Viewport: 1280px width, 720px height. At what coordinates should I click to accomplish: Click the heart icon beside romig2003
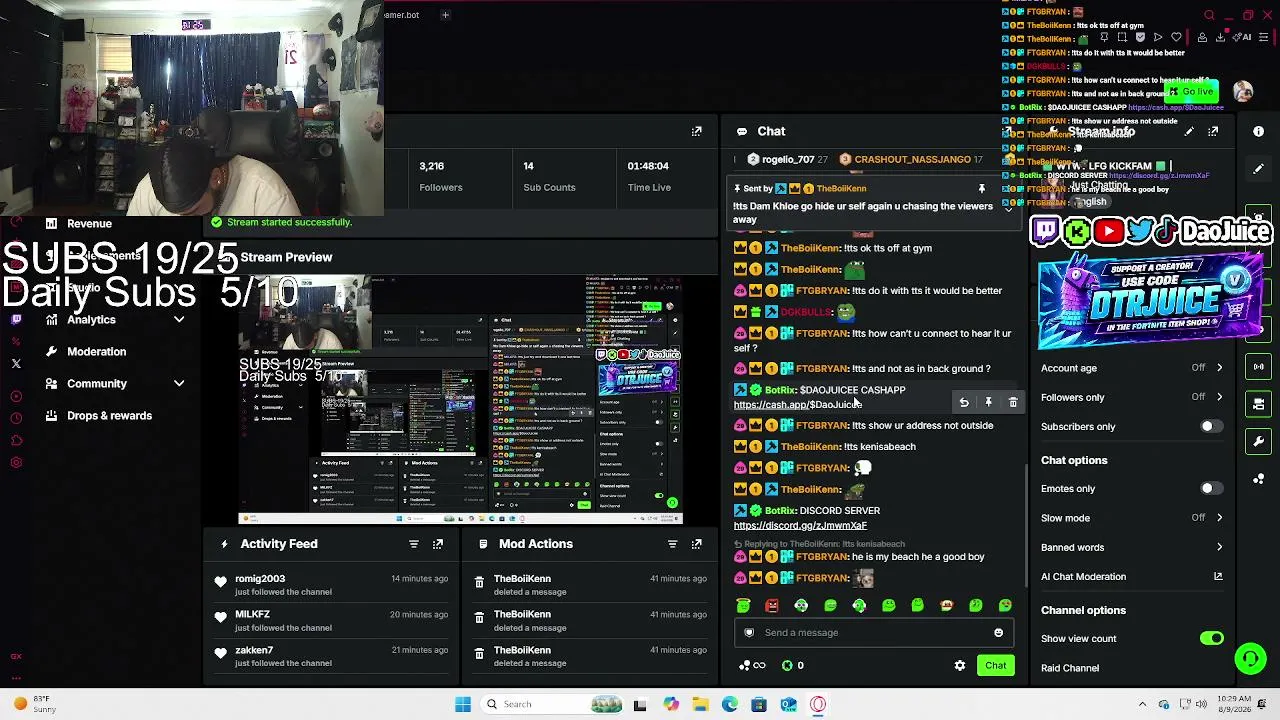pyautogui.click(x=220, y=582)
